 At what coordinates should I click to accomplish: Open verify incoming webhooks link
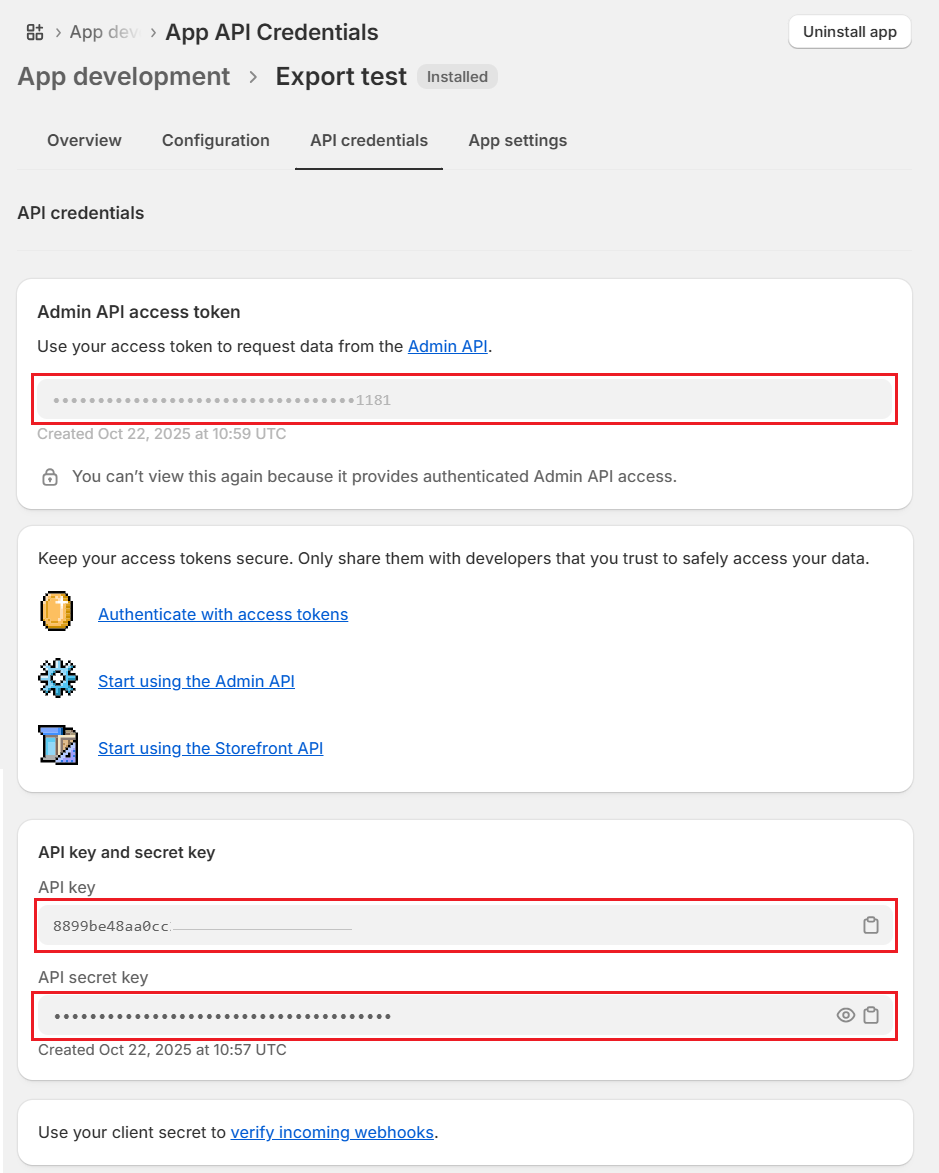pyautogui.click(x=332, y=1133)
